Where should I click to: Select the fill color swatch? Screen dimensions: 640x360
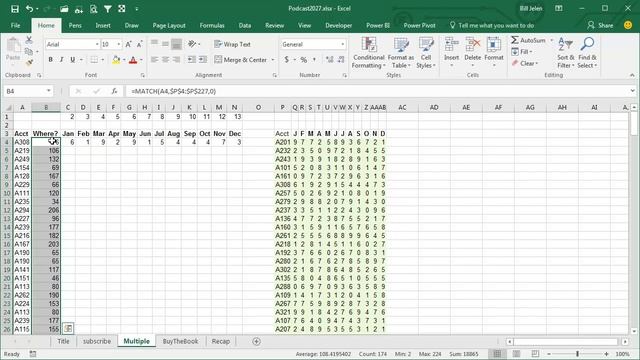pos(116,60)
